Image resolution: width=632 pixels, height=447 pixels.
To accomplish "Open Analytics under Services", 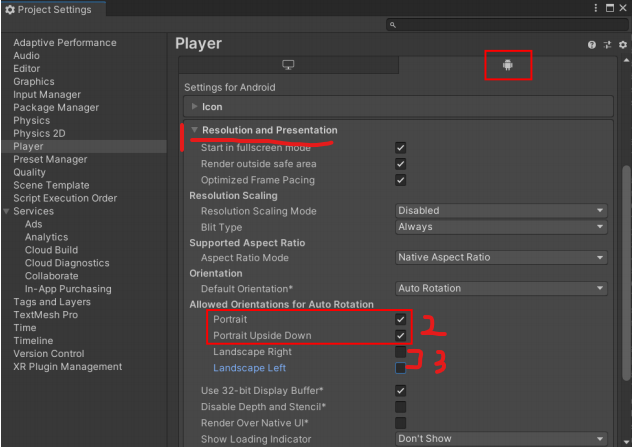I will coord(46,237).
